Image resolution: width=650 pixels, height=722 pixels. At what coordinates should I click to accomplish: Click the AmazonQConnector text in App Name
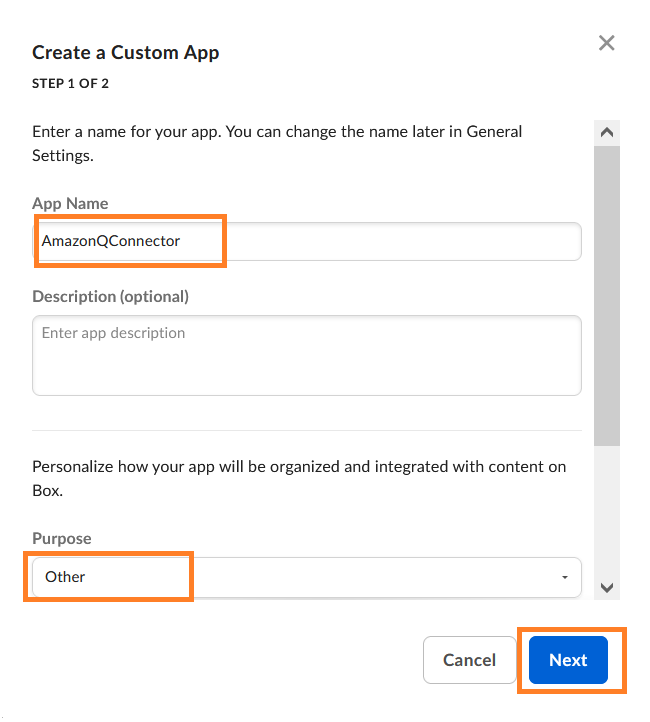click(x=111, y=241)
